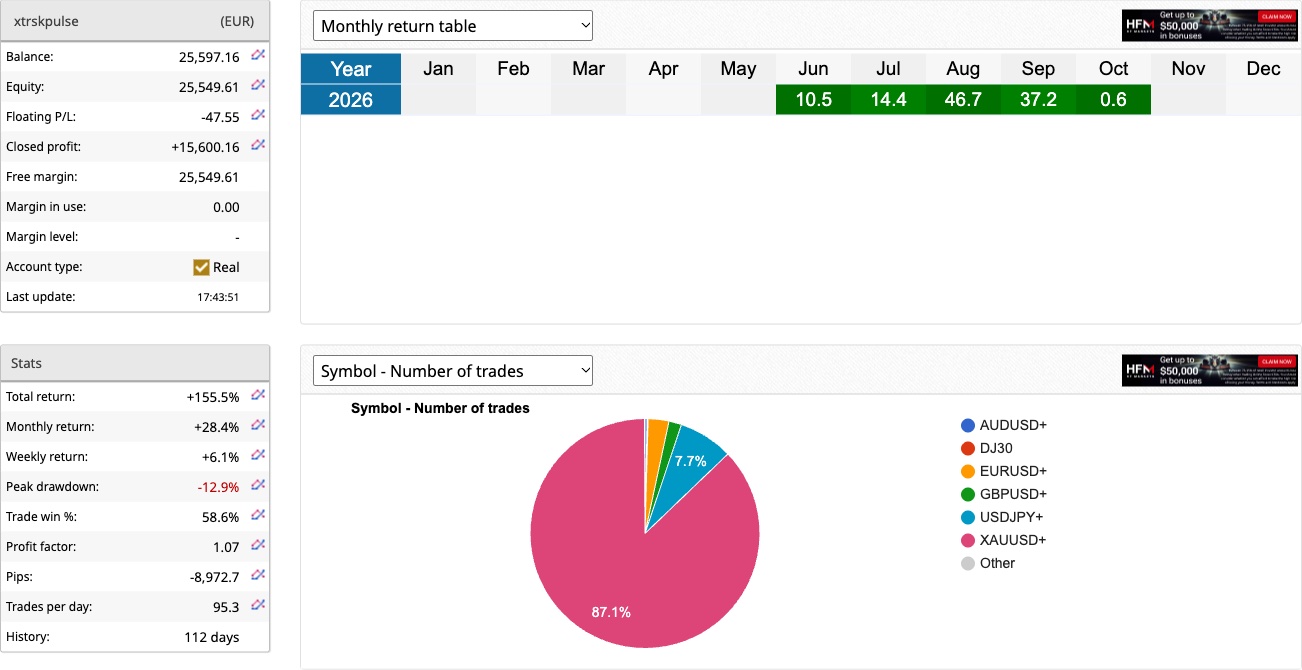This screenshot has width=1302, height=670.
Task: Click the Jun 10.5 return cell
Action: [x=813, y=100]
